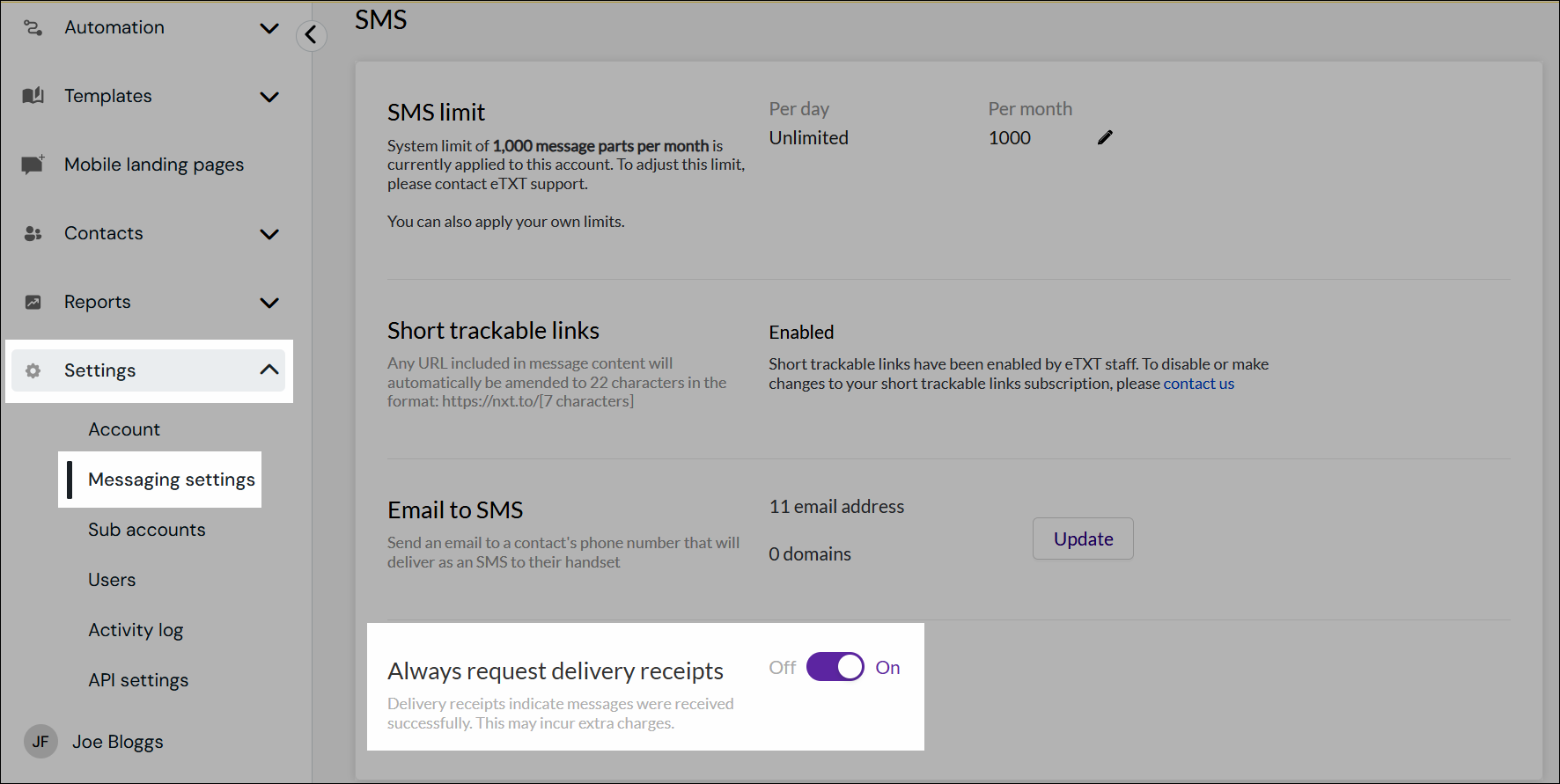
Task: Click the Per month value 1000
Action: (1010, 137)
